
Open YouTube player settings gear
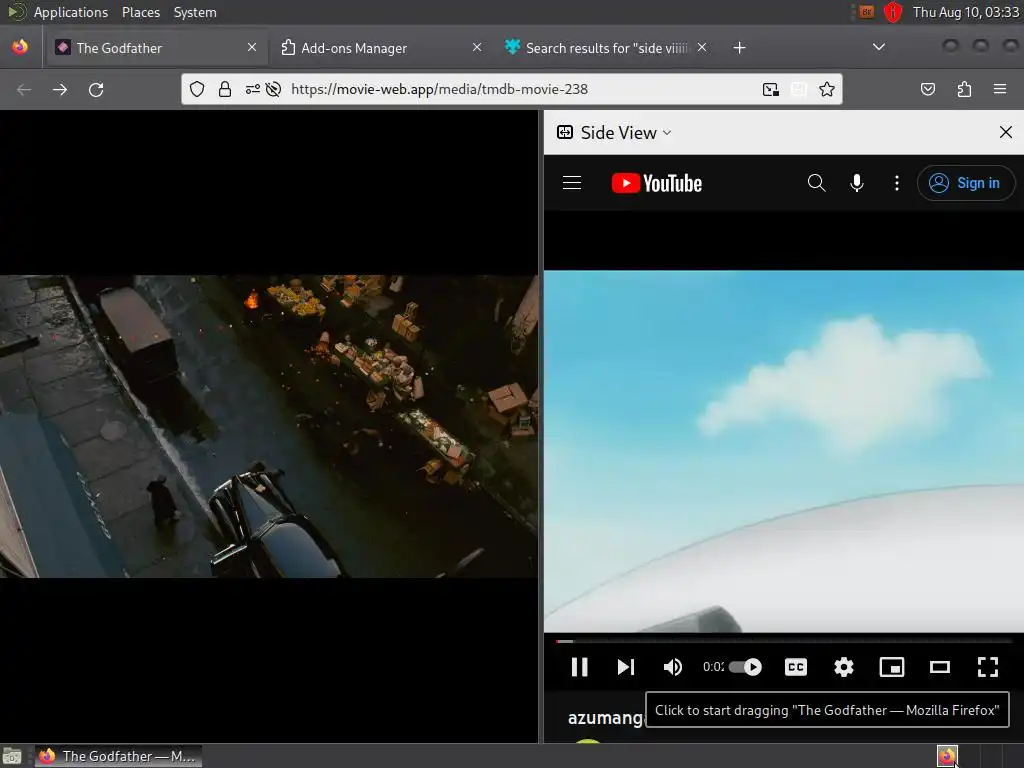click(x=844, y=667)
